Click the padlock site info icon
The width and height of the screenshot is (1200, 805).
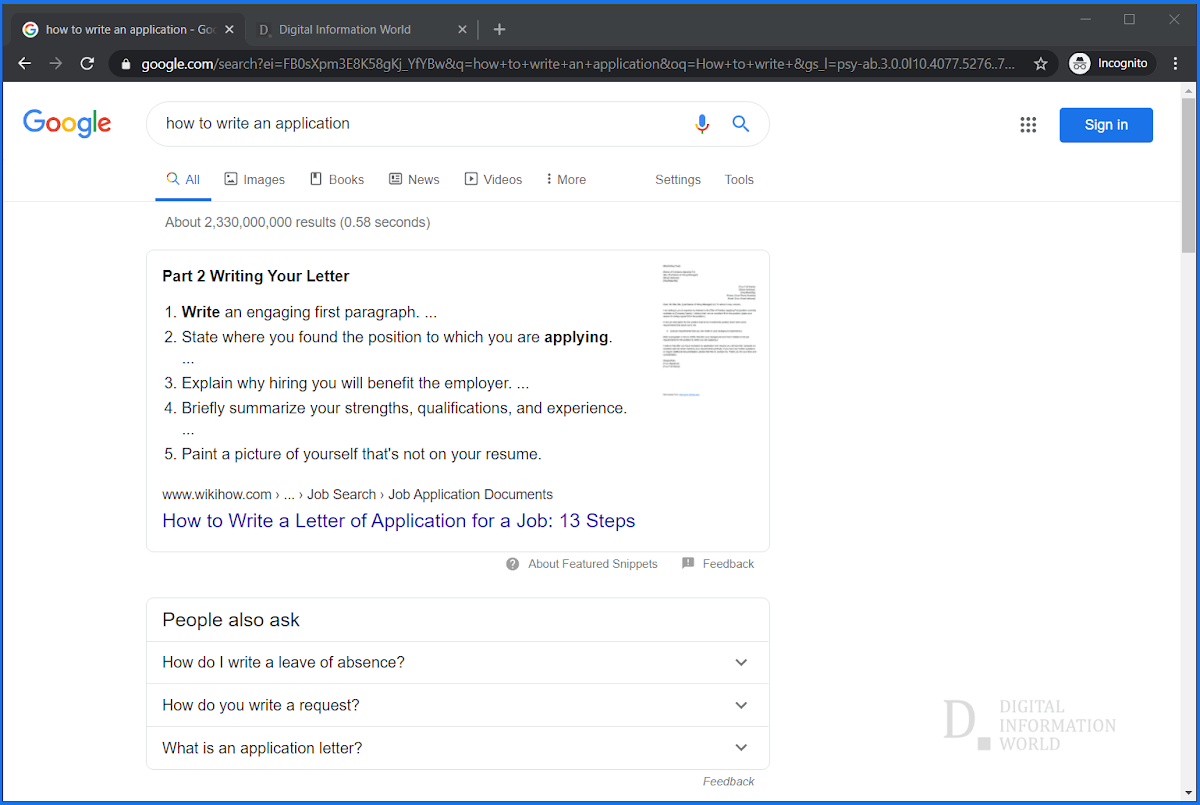[126, 64]
